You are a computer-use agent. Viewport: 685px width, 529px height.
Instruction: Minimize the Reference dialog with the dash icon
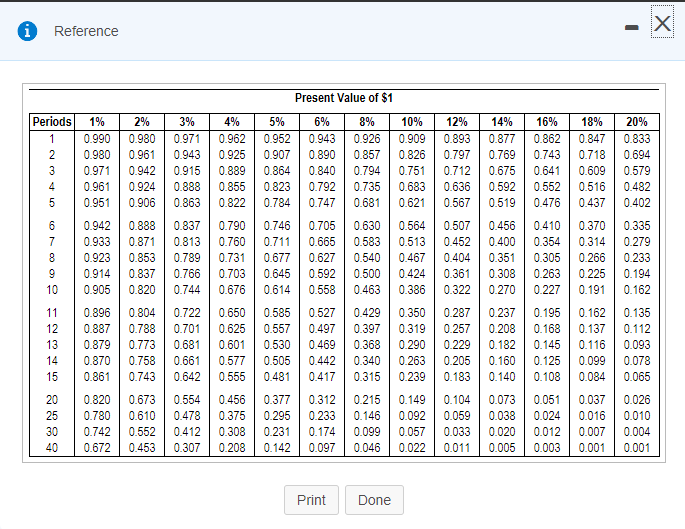[x=631, y=28]
